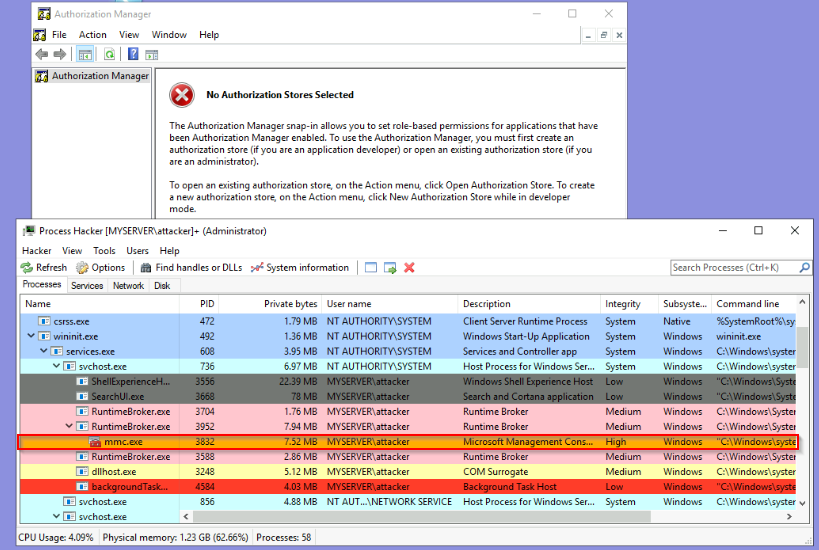Sort by the Name column header
Viewport: 819px width, 550px height.
point(99,303)
